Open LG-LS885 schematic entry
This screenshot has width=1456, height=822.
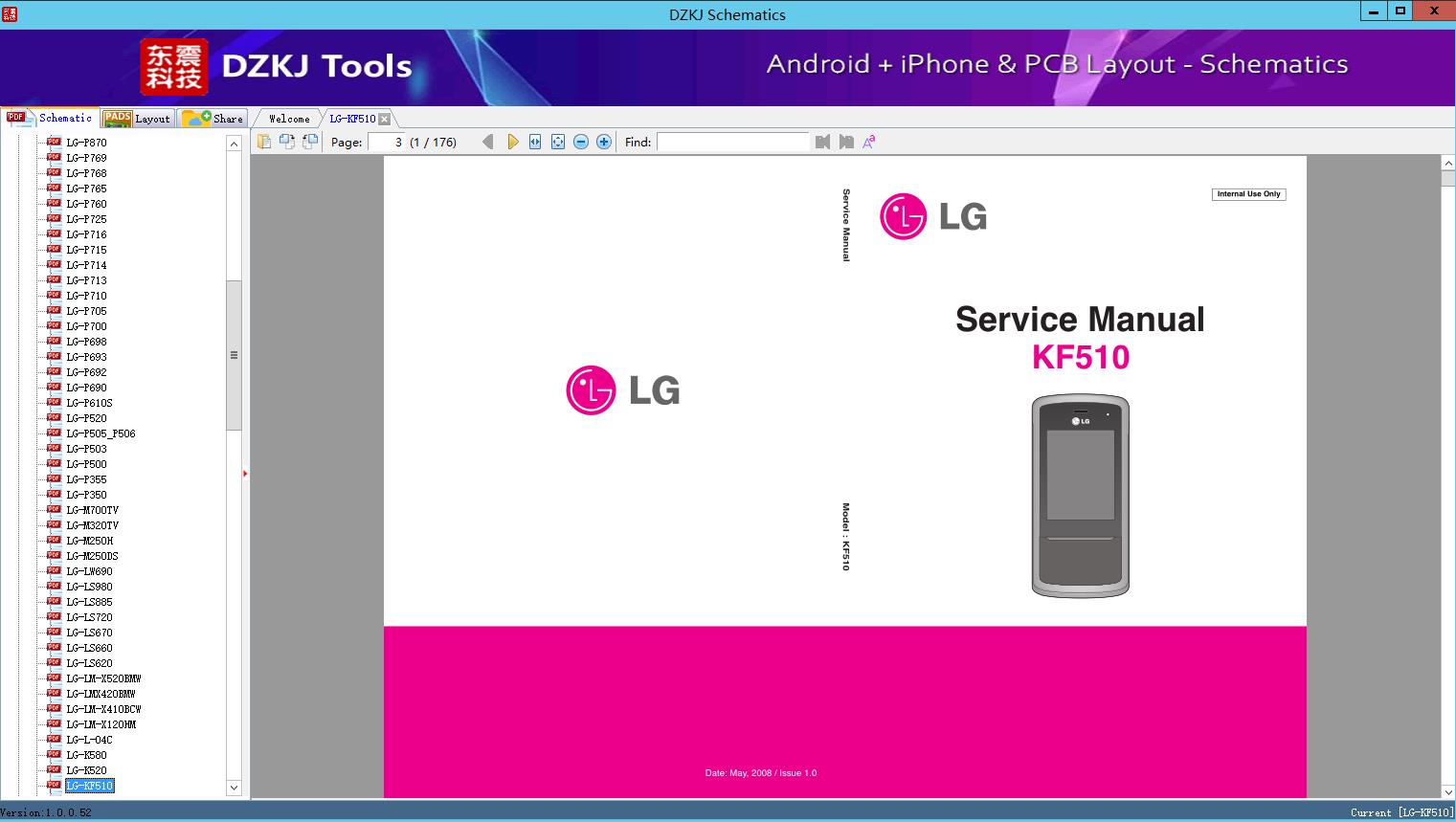89,602
